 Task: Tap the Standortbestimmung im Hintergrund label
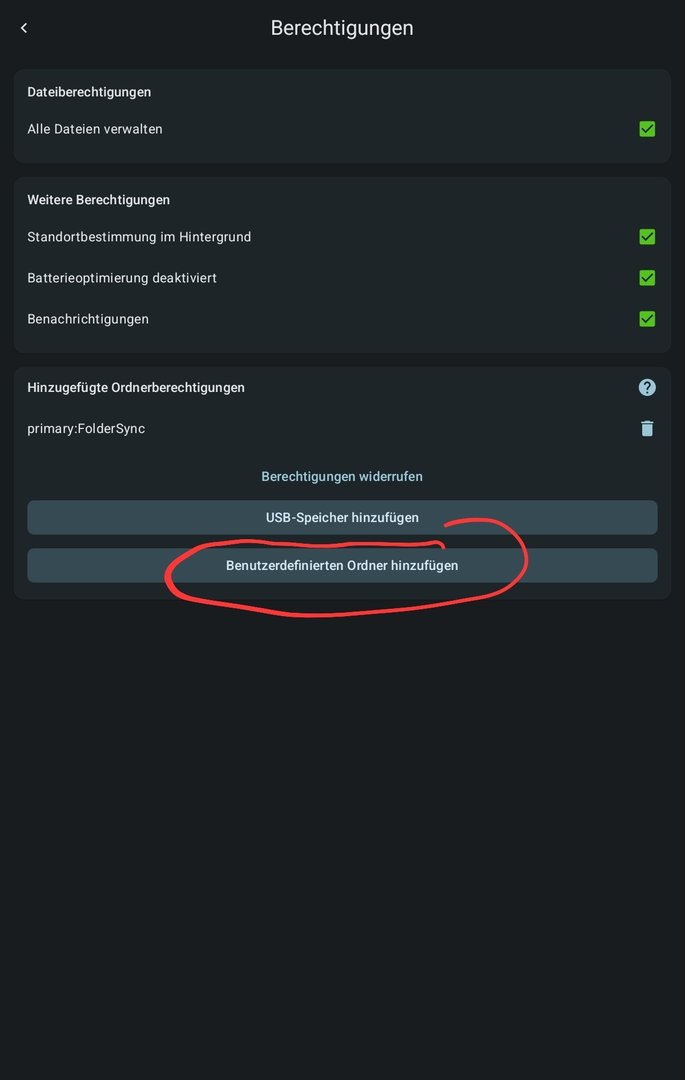(139, 237)
